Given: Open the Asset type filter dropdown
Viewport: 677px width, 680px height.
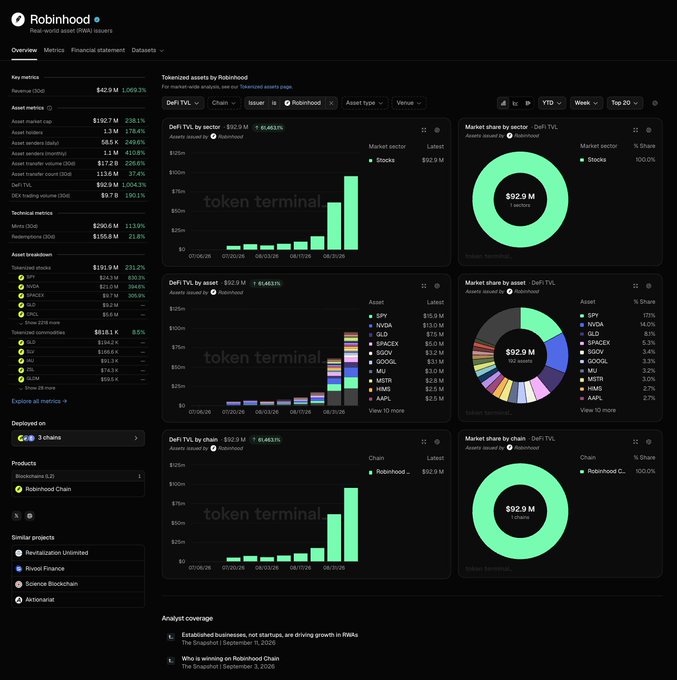Looking at the screenshot, I should point(364,103).
